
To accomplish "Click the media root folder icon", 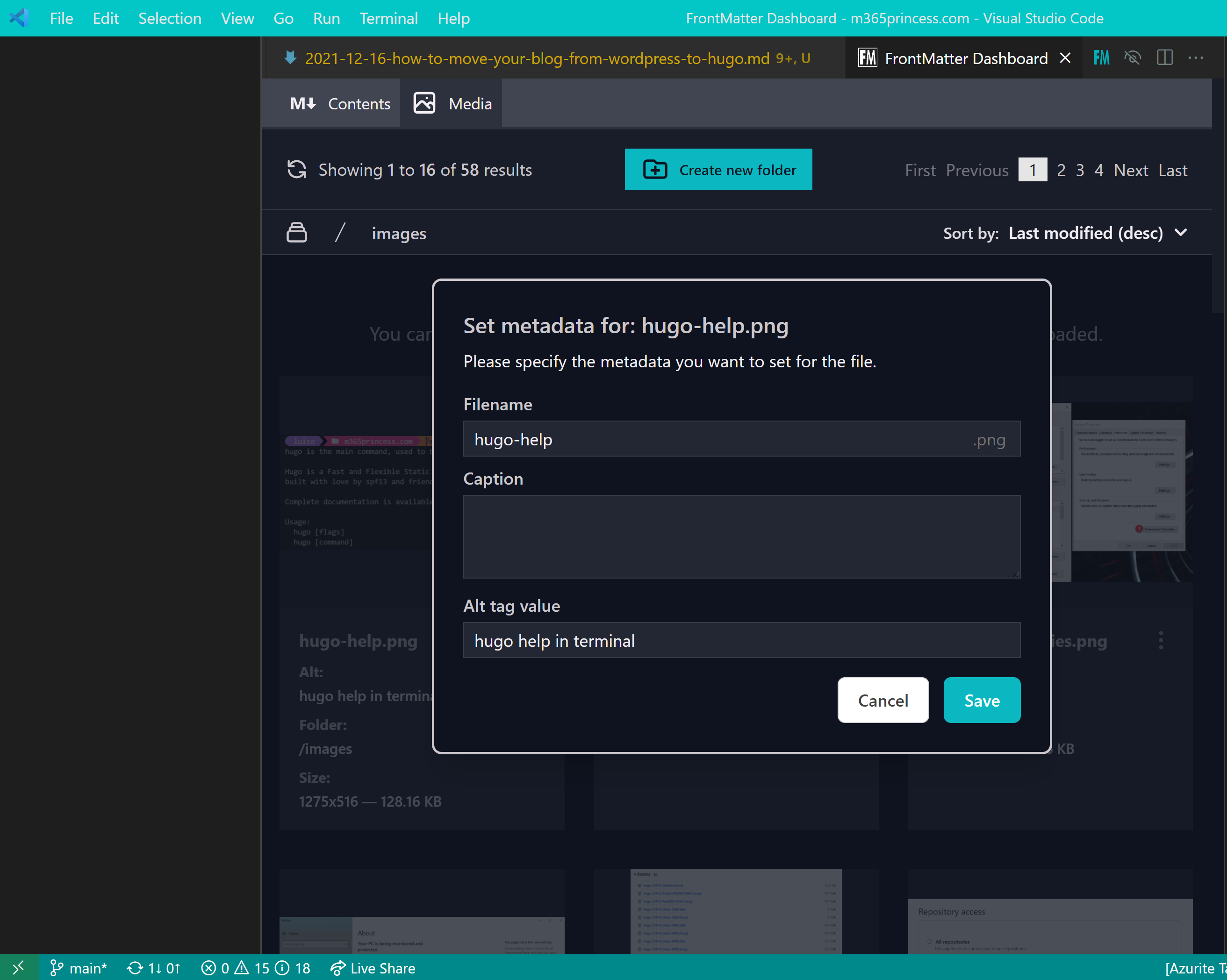I will coord(296,232).
